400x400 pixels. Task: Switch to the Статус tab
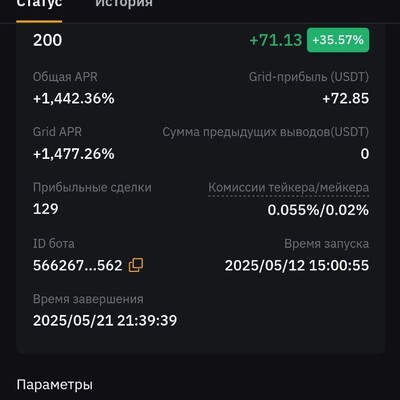coord(39,4)
